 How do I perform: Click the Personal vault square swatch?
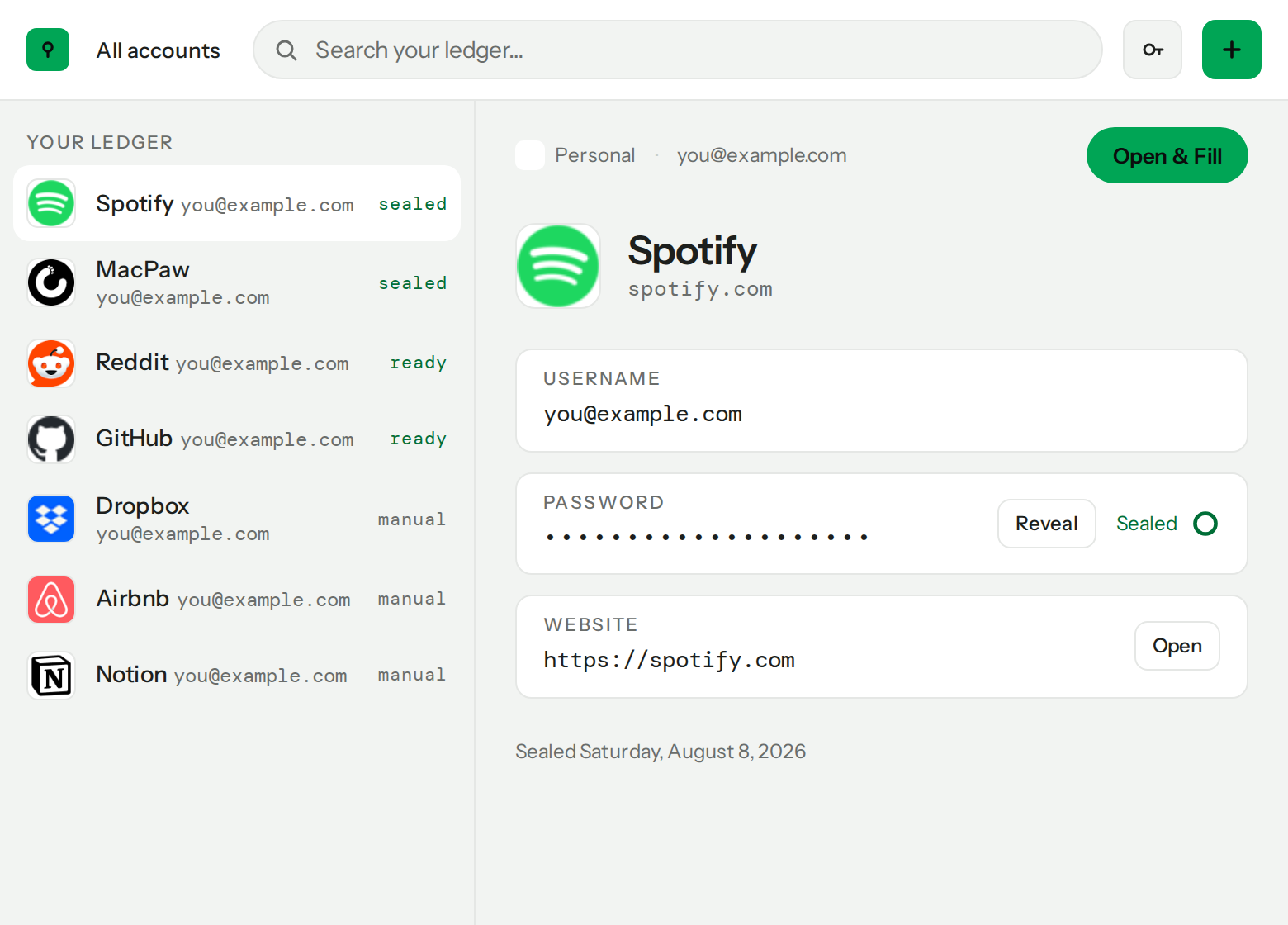click(530, 155)
